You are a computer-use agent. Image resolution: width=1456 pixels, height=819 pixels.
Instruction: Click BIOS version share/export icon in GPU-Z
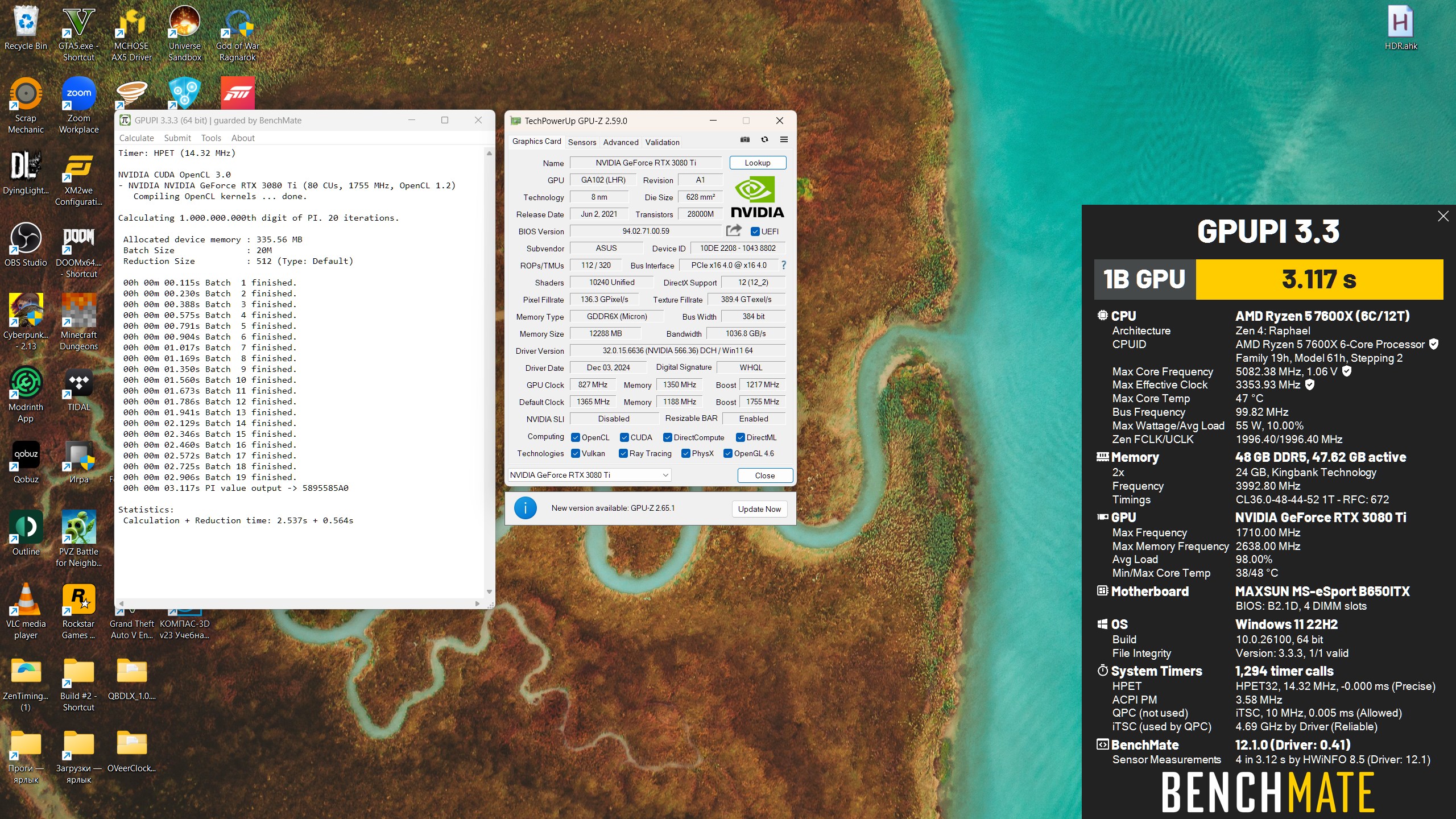[x=734, y=230]
